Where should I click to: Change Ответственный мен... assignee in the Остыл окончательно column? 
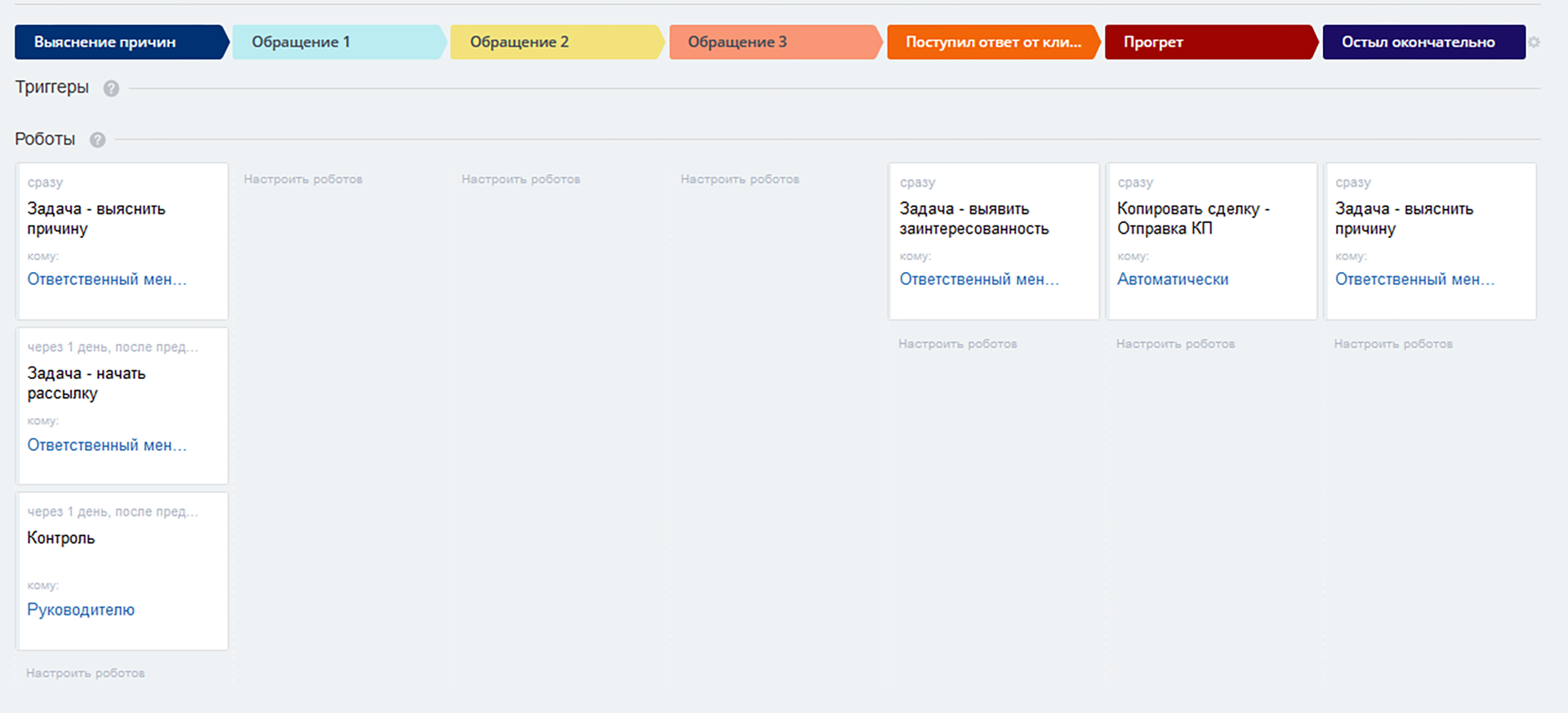(1415, 279)
